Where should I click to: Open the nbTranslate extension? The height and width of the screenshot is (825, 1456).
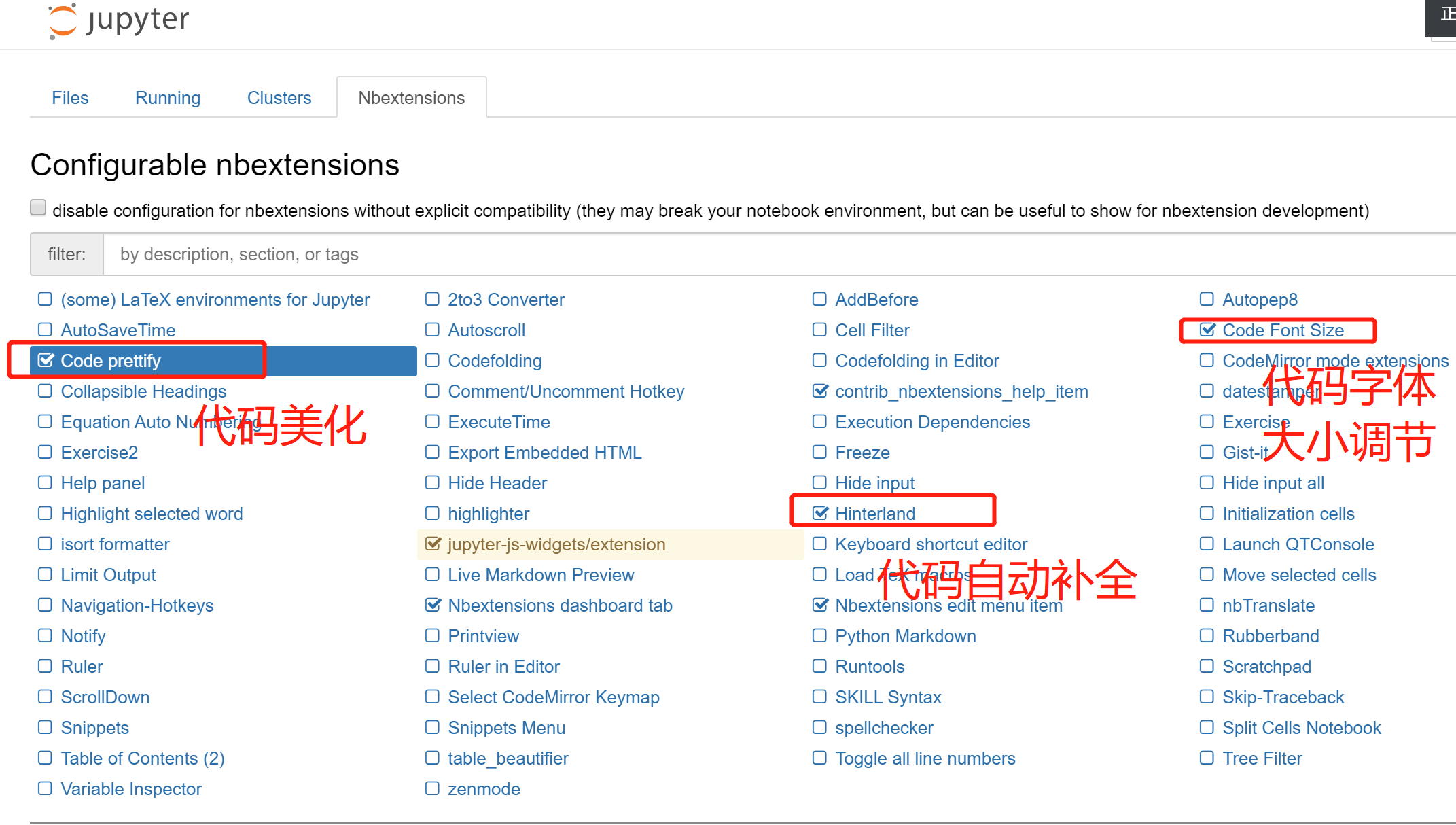pyautogui.click(x=1268, y=605)
